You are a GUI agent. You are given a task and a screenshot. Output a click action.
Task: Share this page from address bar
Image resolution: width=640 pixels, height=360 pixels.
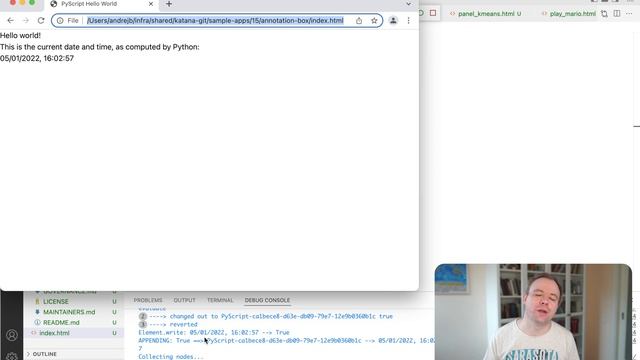(359, 20)
